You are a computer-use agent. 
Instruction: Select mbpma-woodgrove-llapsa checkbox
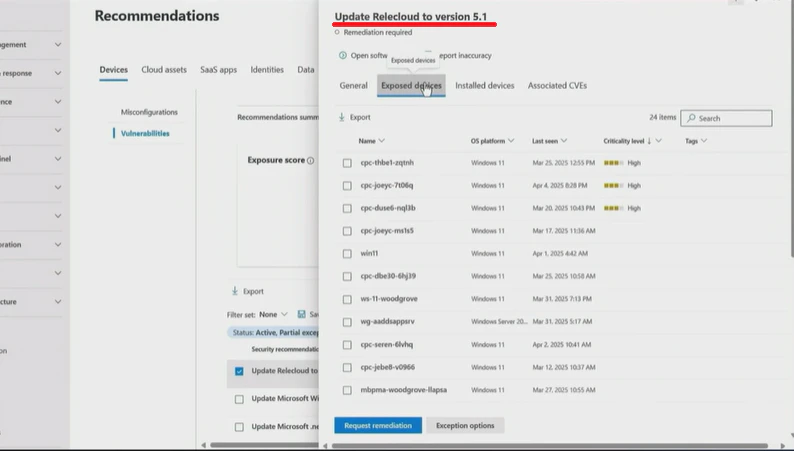point(347,390)
